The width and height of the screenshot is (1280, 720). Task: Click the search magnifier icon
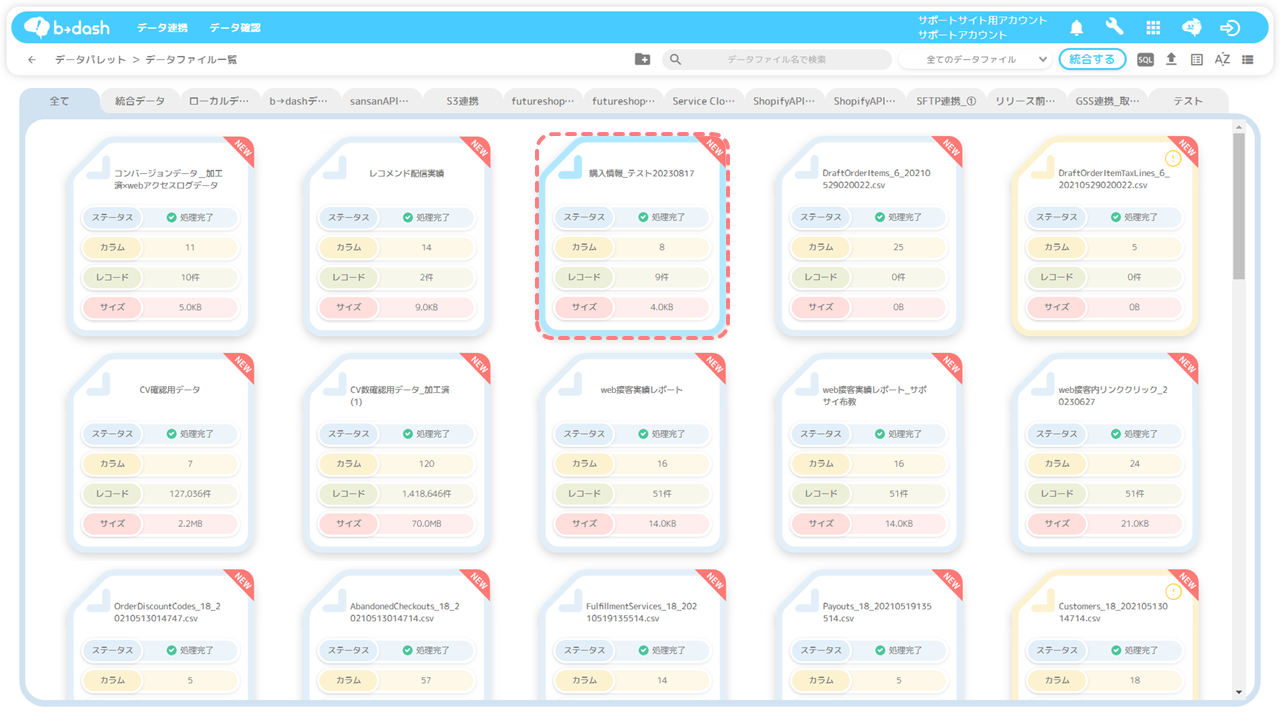tap(676, 60)
